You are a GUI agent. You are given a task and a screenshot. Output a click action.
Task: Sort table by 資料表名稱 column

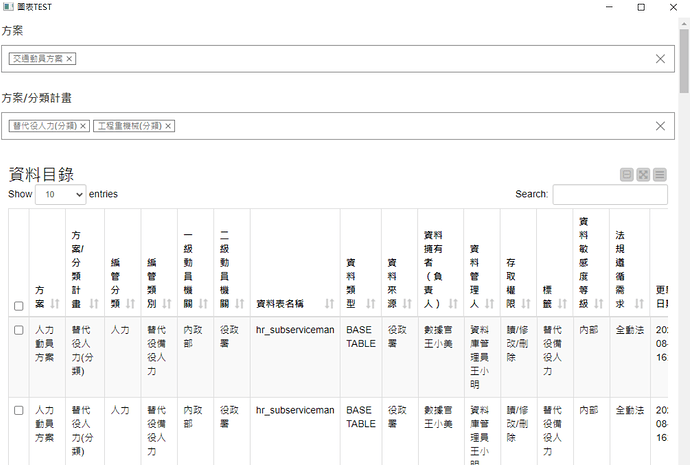click(295, 303)
